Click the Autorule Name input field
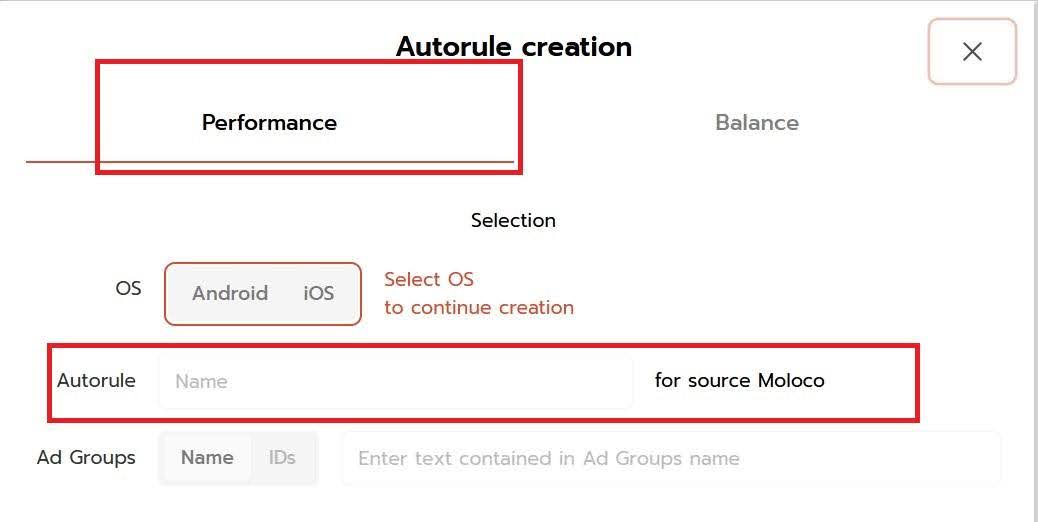Viewport: 1038px width, 522px height. tap(395, 381)
